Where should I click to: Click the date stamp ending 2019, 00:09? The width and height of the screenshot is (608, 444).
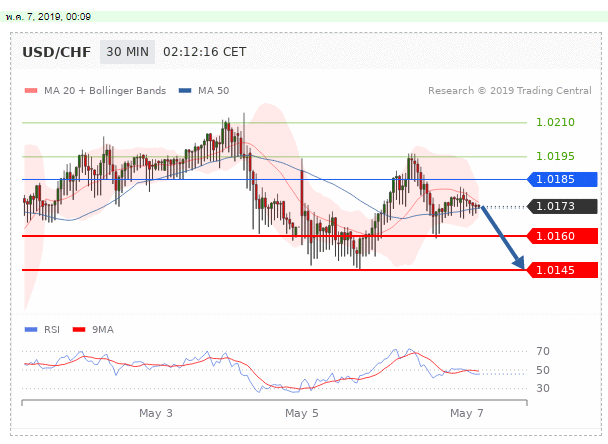click(x=48, y=17)
